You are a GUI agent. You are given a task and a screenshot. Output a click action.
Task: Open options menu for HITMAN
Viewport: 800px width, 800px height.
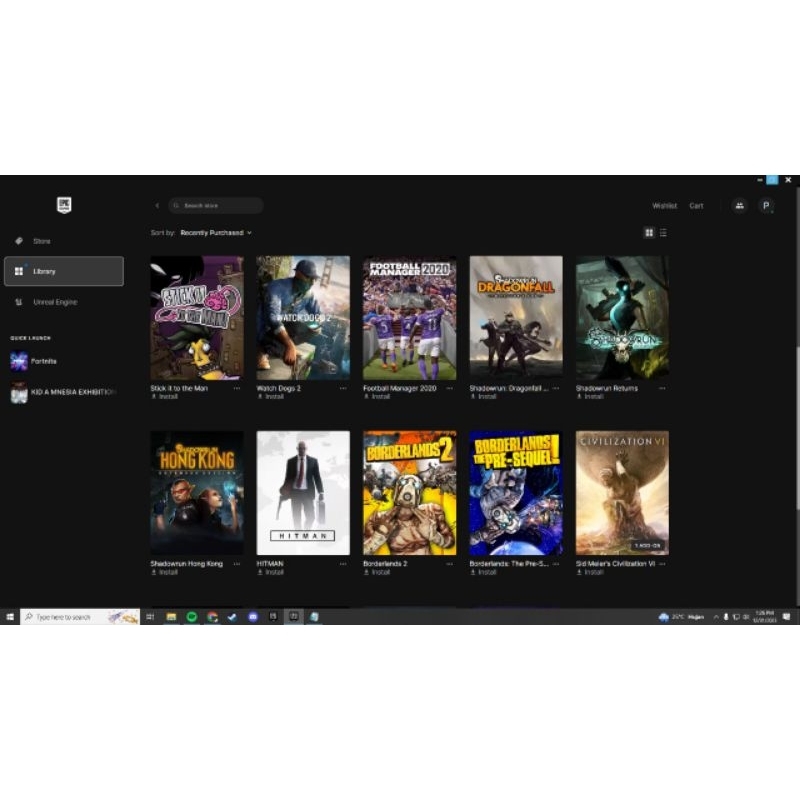pos(343,564)
